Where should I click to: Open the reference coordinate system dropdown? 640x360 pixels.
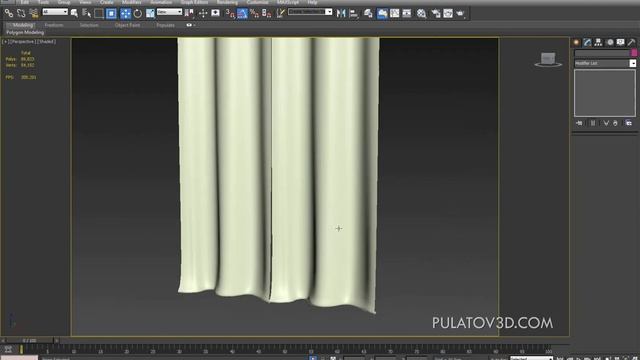169,12
